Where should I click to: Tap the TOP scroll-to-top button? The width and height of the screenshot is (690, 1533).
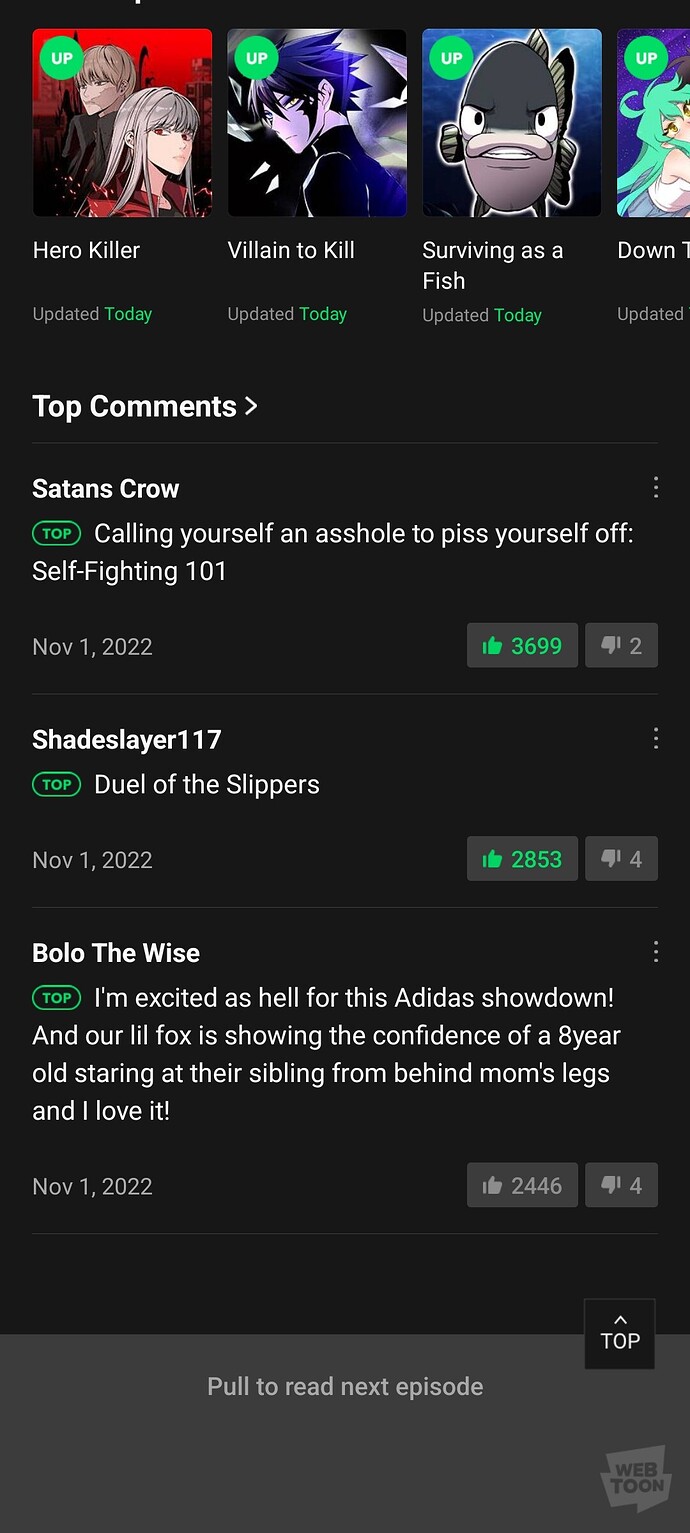coord(620,1334)
